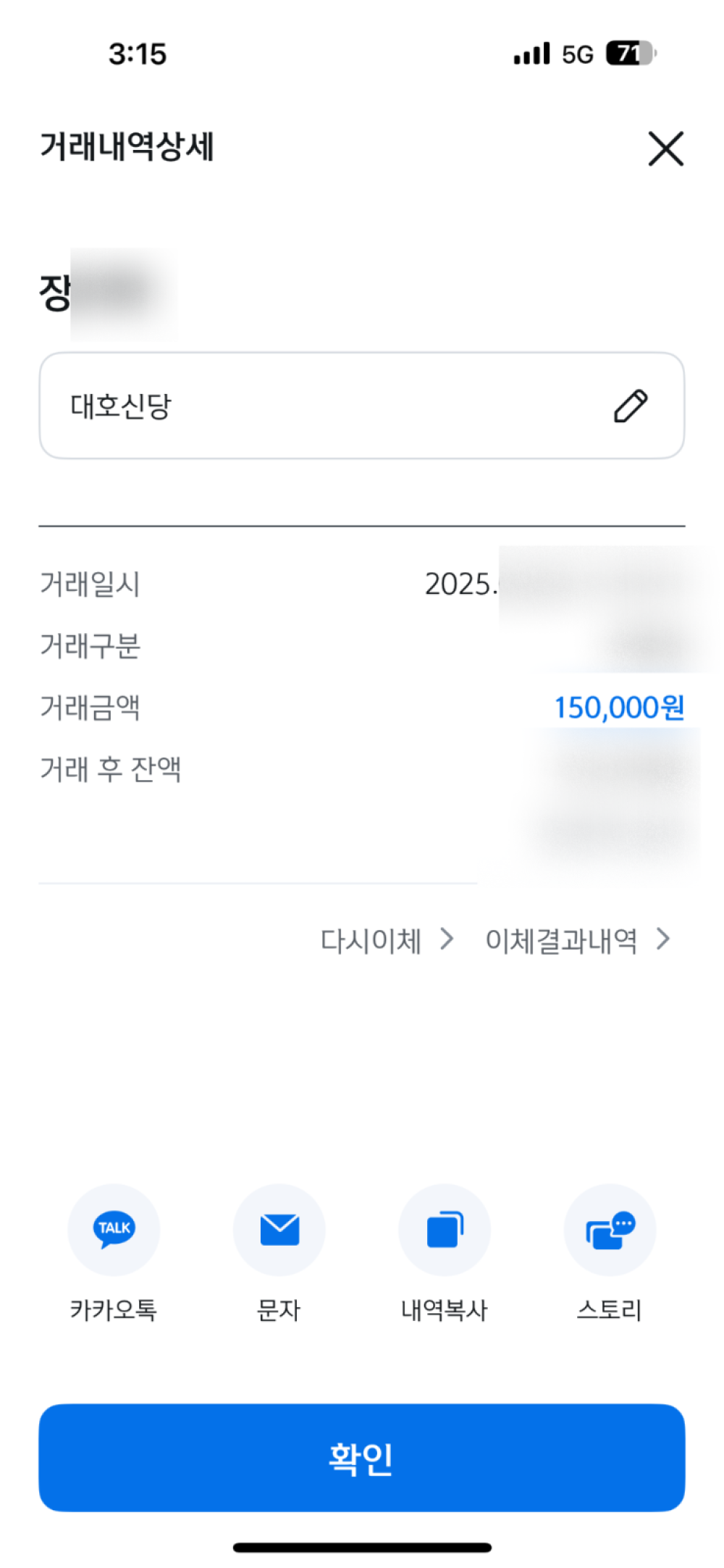
Task: Tap the 문자 label
Action: click(x=279, y=1309)
